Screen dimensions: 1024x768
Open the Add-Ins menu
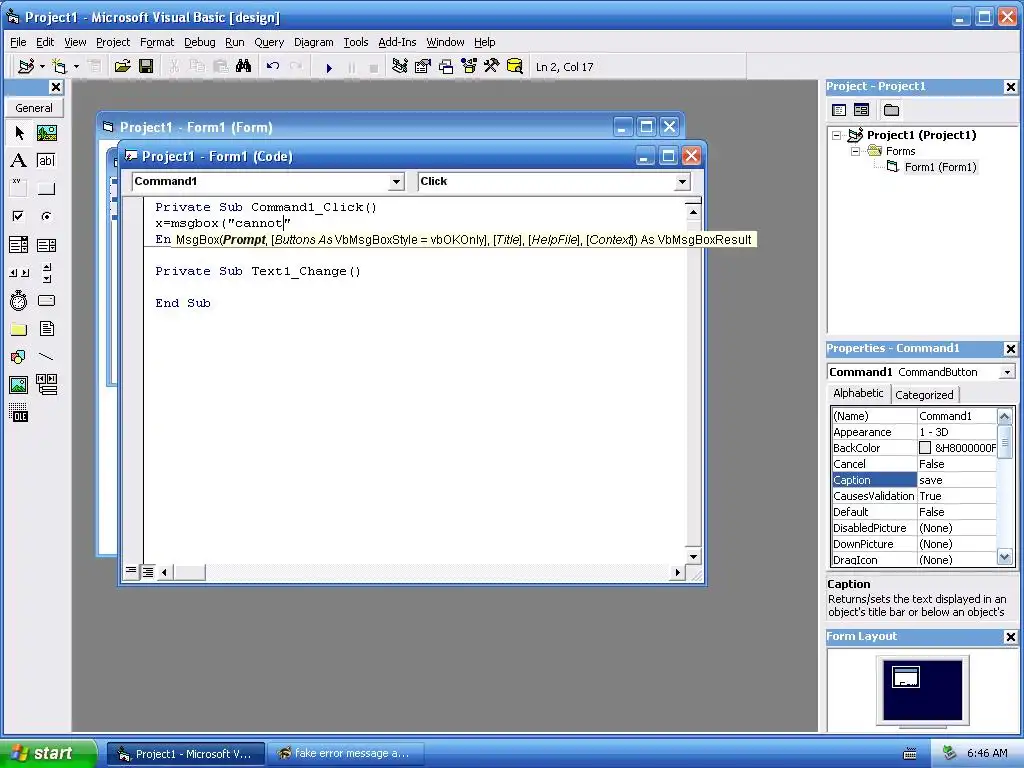(396, 42)
